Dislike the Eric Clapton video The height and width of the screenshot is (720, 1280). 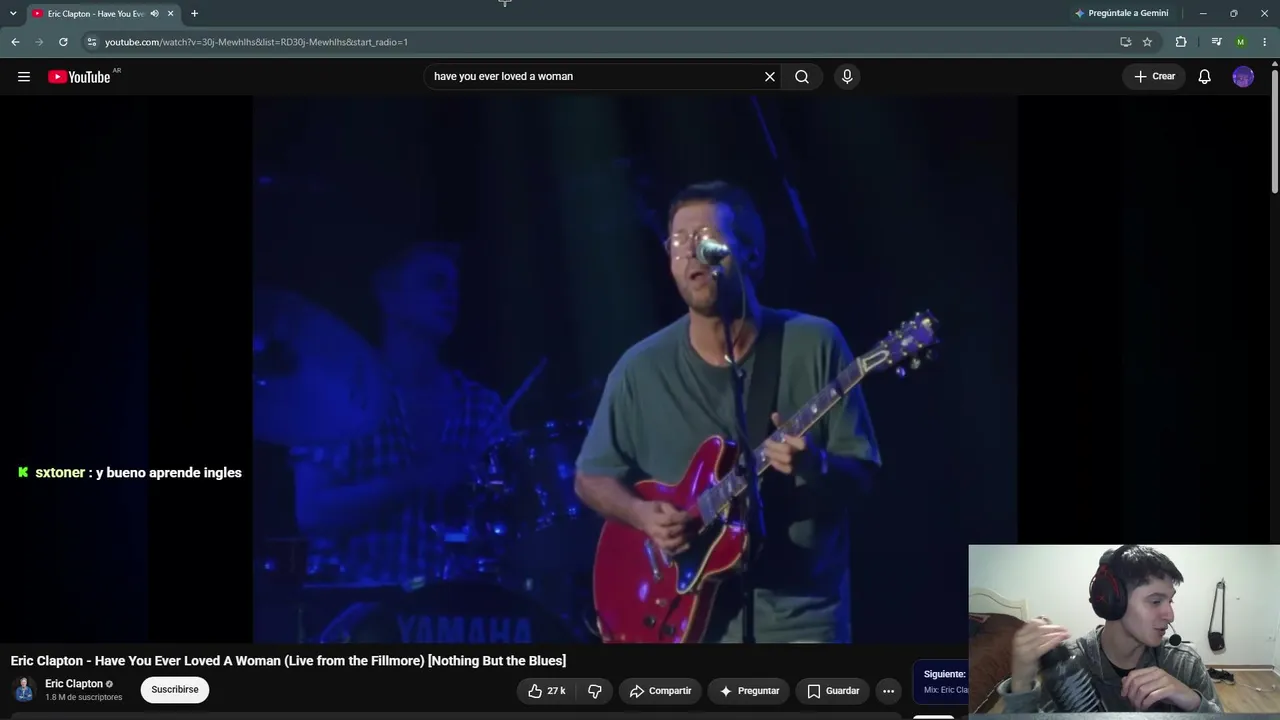pos(595,691)
